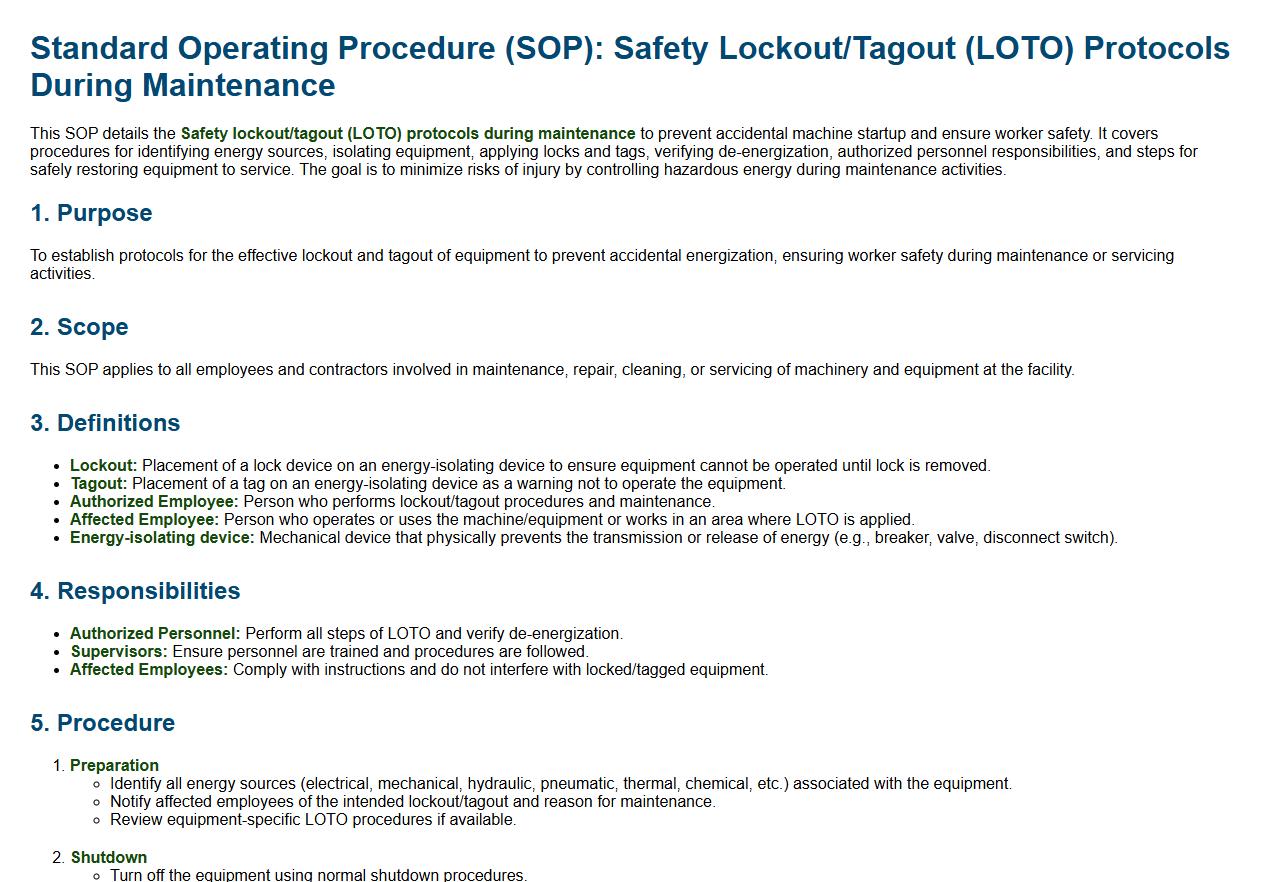Click the Scope paragraph about employees and contractors

pyautogui.click(x=552, y=370)
